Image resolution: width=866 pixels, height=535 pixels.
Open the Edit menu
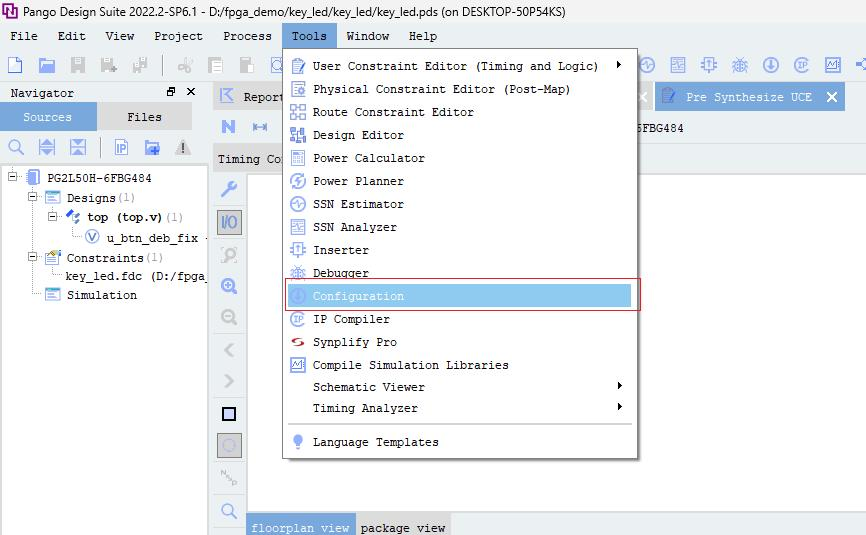[71, 36]
